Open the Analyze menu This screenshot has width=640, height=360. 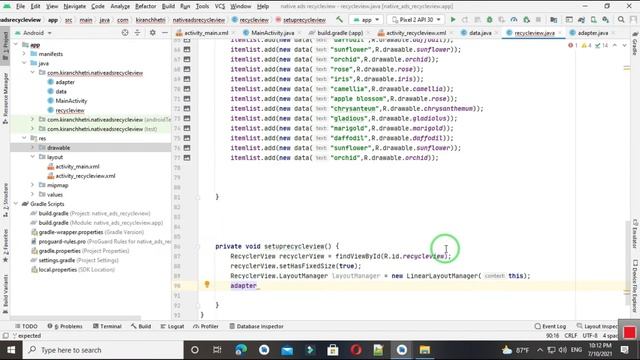(x=120, y=6)
